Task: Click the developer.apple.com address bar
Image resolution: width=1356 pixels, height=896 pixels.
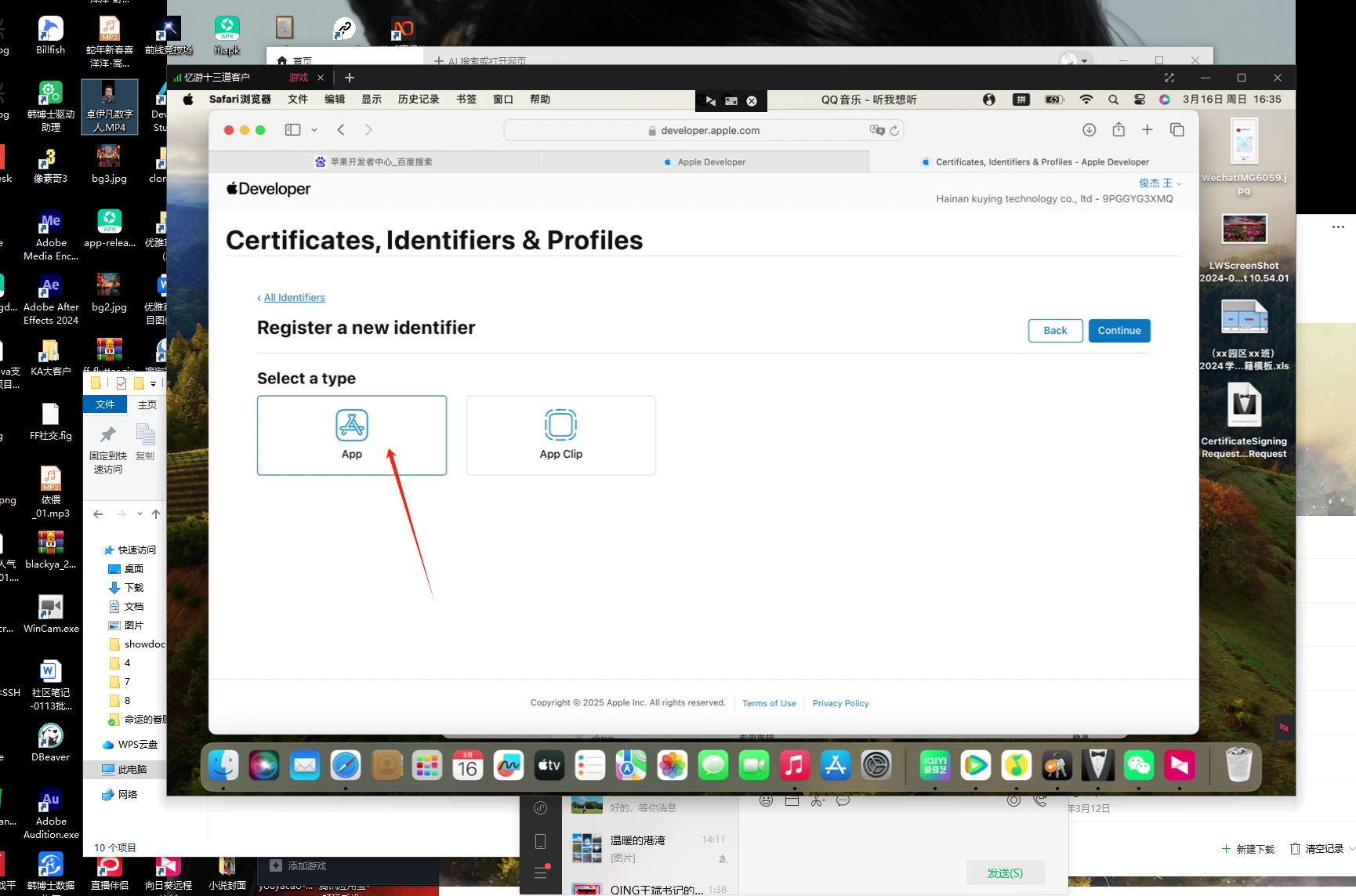Action: click(704, 130)
